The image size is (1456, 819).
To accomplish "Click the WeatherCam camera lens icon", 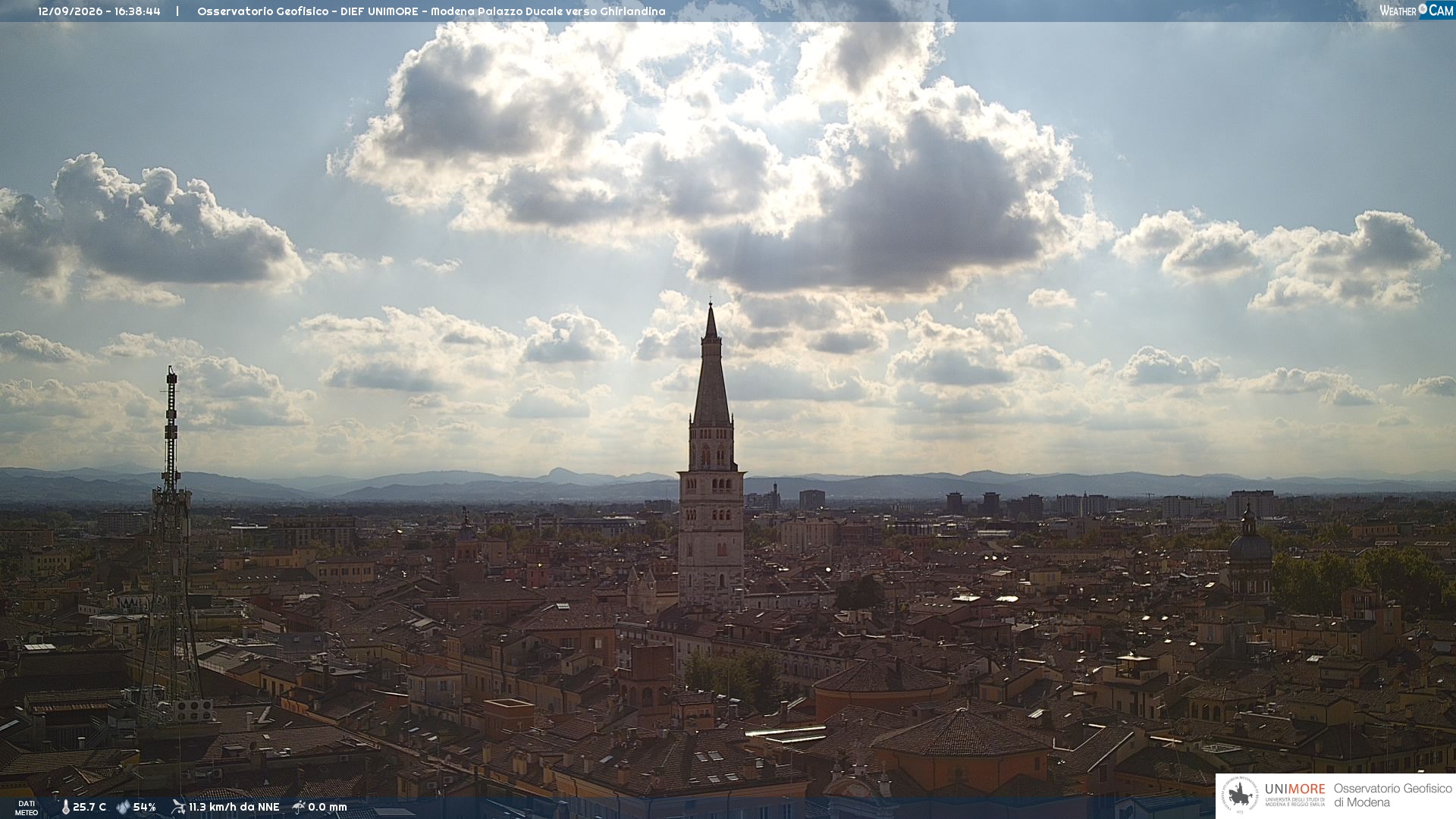I will coord(1423,10).
